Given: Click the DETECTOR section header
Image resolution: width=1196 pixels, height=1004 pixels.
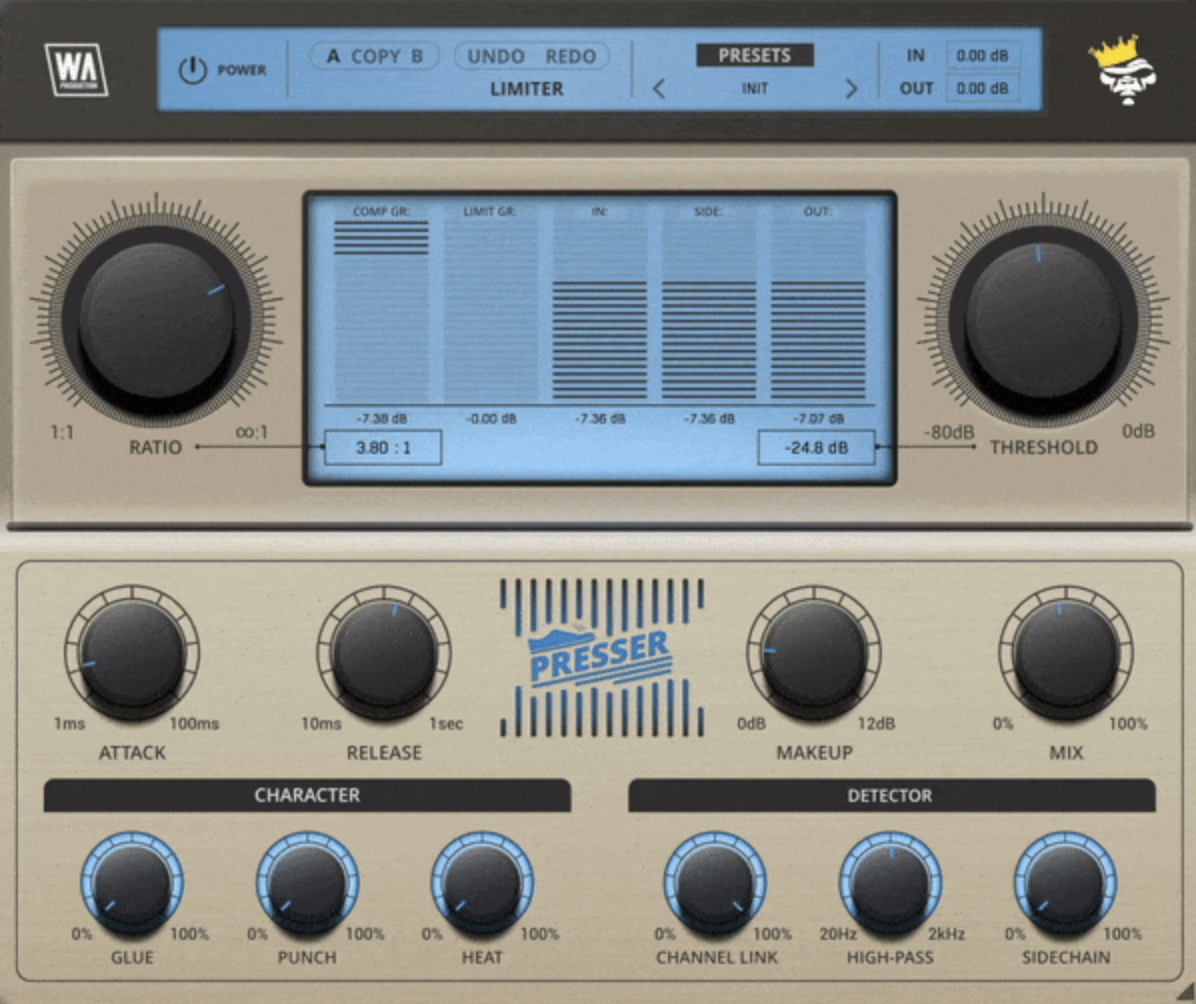Looking at the screenshot, I should point(892,795).
